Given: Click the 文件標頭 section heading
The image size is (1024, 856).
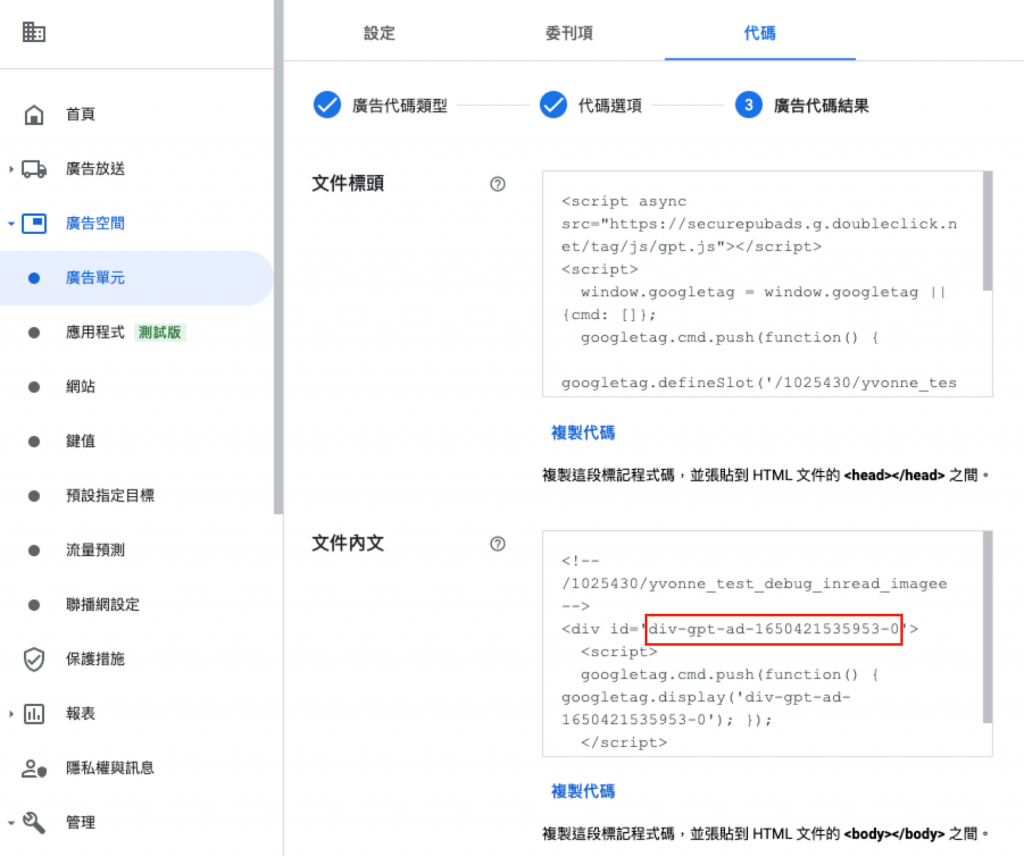Looking at the screenshot, I should point(348,183).
